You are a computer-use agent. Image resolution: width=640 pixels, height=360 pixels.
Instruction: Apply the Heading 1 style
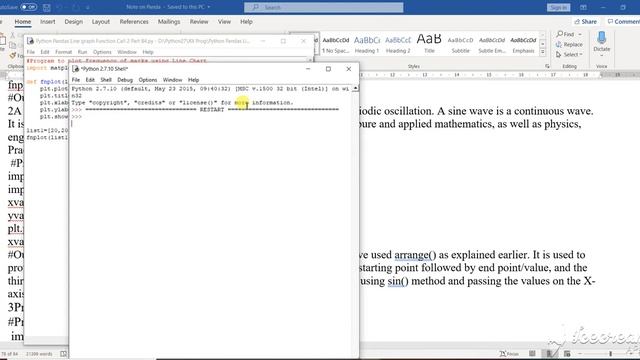[x=367, y=45]
